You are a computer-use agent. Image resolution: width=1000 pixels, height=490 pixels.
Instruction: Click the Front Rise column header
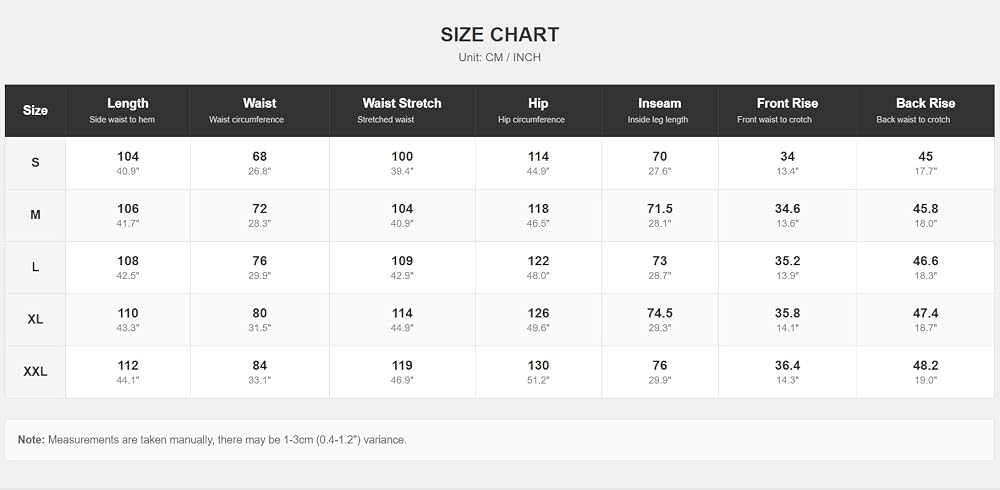(x=787, y=110)
